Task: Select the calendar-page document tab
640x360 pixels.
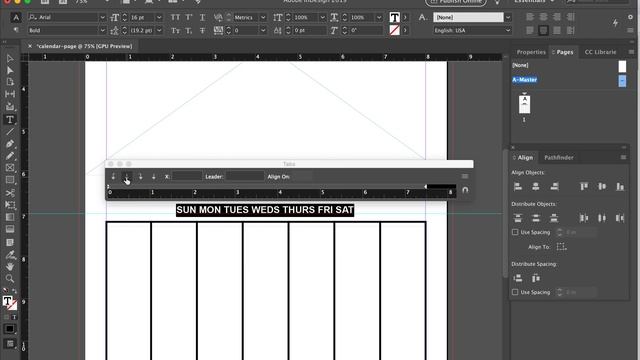Action: tap(84, 46)
